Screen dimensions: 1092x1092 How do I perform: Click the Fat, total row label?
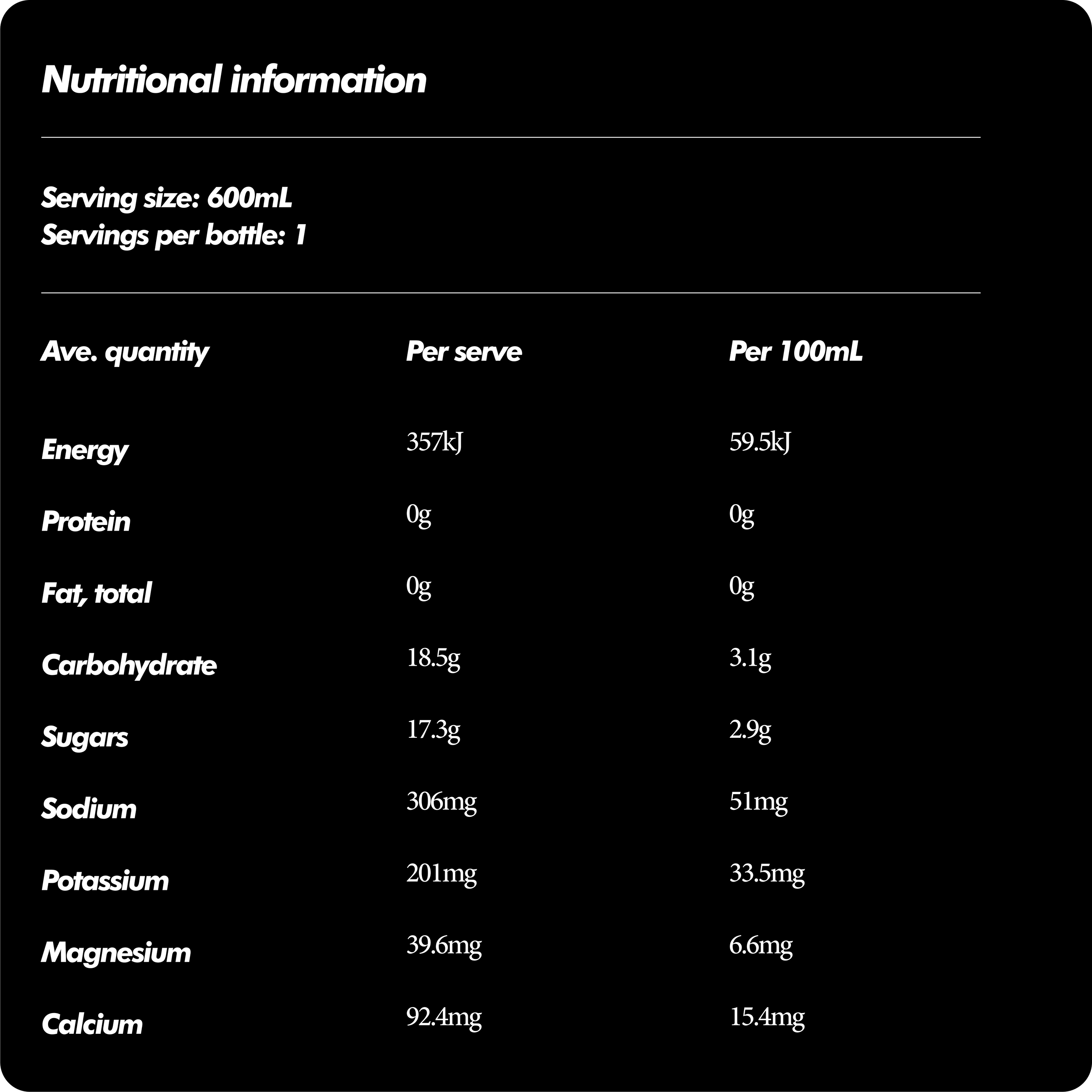pos(96,593)
